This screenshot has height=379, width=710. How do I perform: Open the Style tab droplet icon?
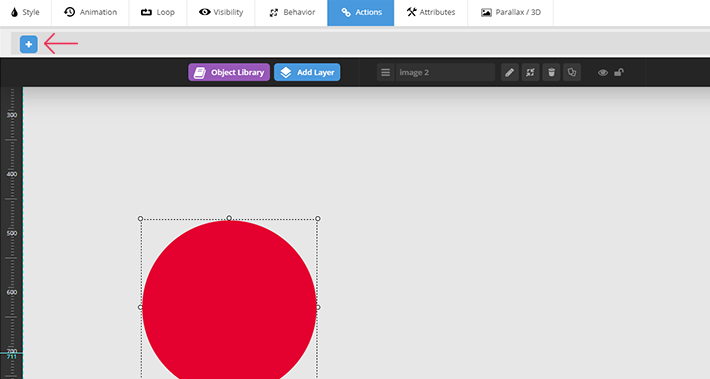14,12
